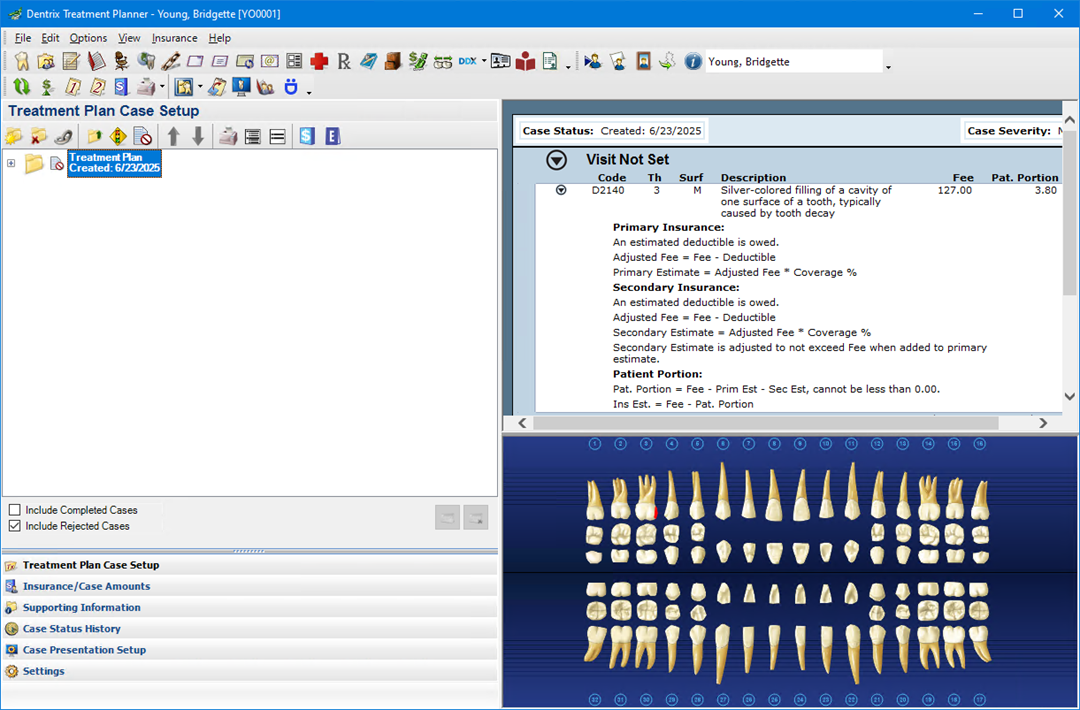Click the blue info icon beside patient name

tap(692, 62)
